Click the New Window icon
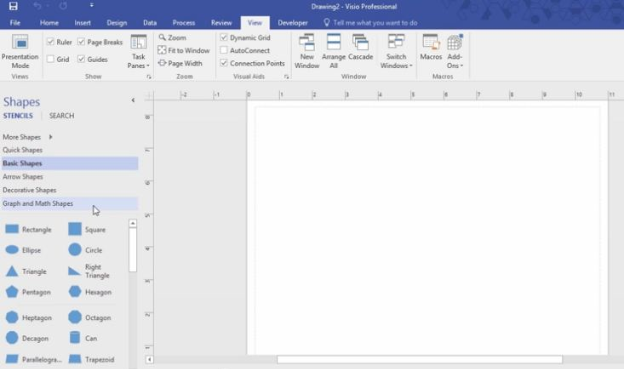626x369 pixels. tap(307, 42)
